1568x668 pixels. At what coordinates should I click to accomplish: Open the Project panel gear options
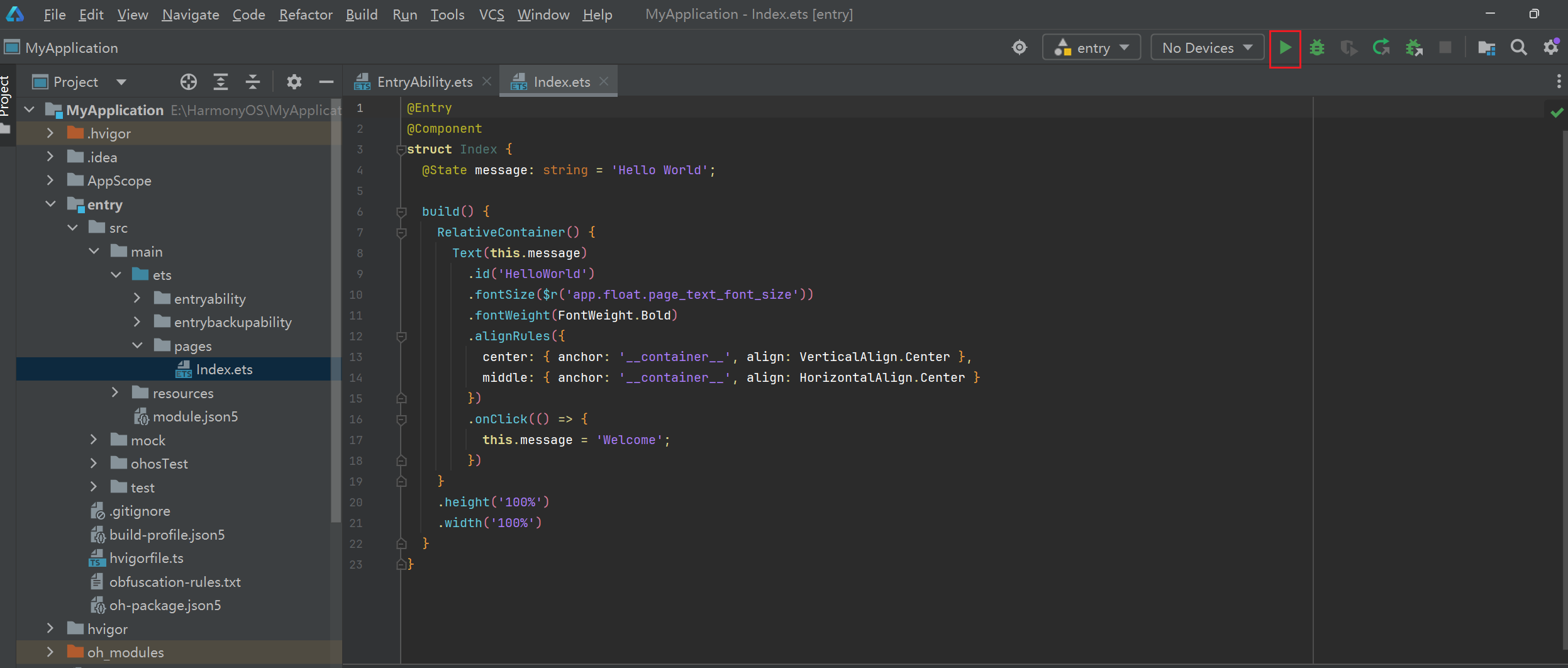[x=294, y=82]
